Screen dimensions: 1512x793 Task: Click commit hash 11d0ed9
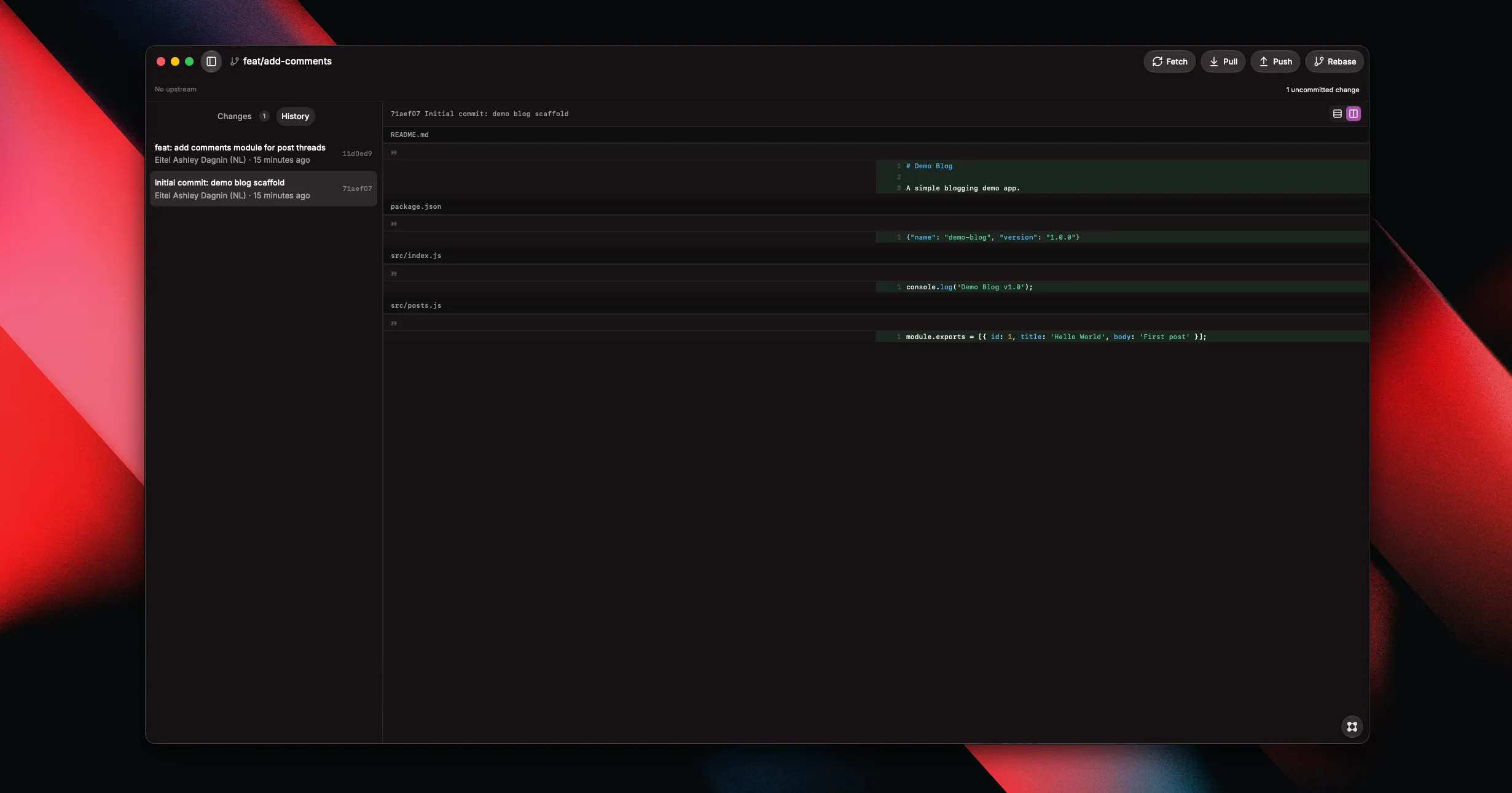[x=357, y=154]
